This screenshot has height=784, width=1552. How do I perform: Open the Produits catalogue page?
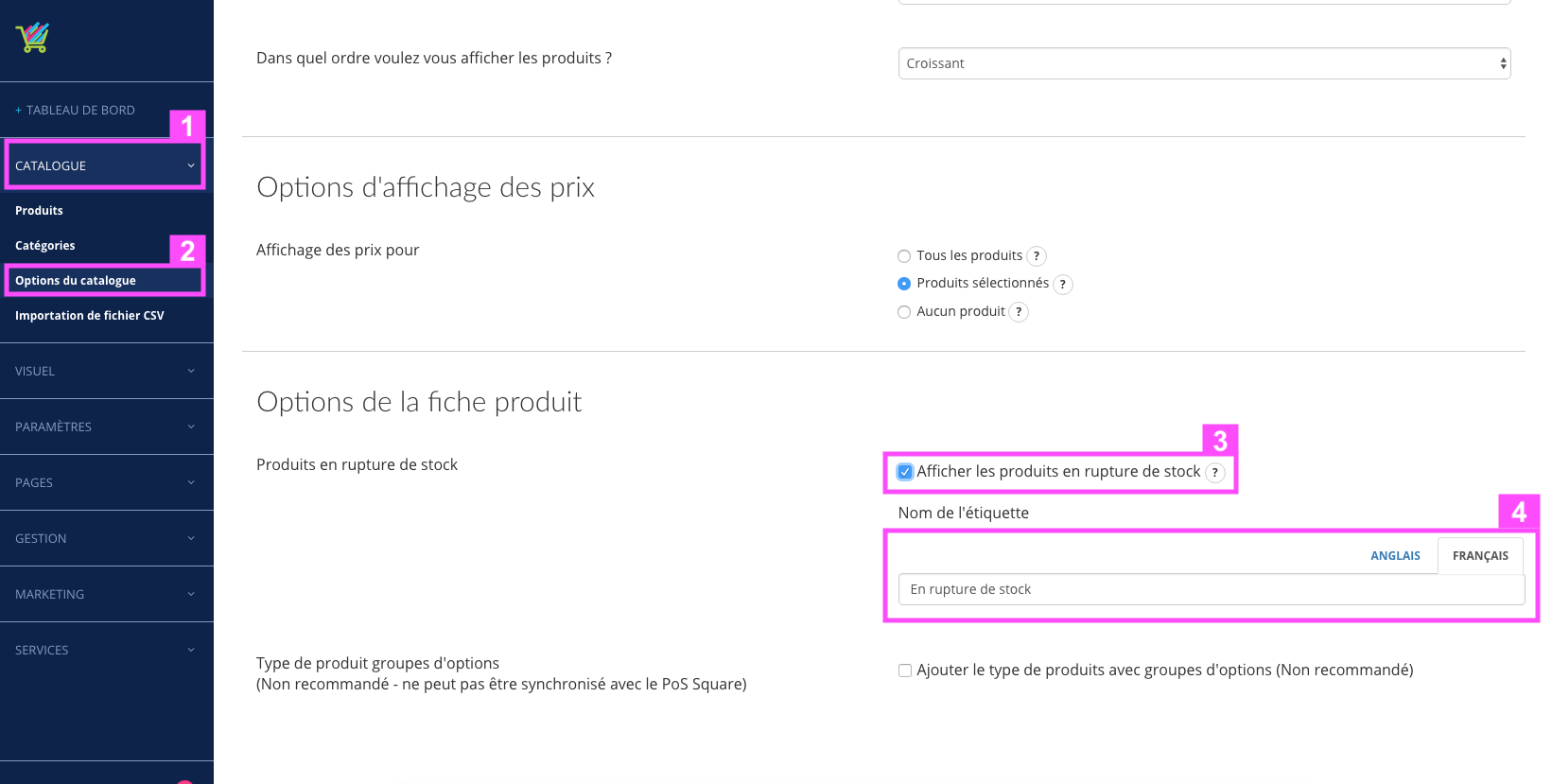click(x=39, y=211)
